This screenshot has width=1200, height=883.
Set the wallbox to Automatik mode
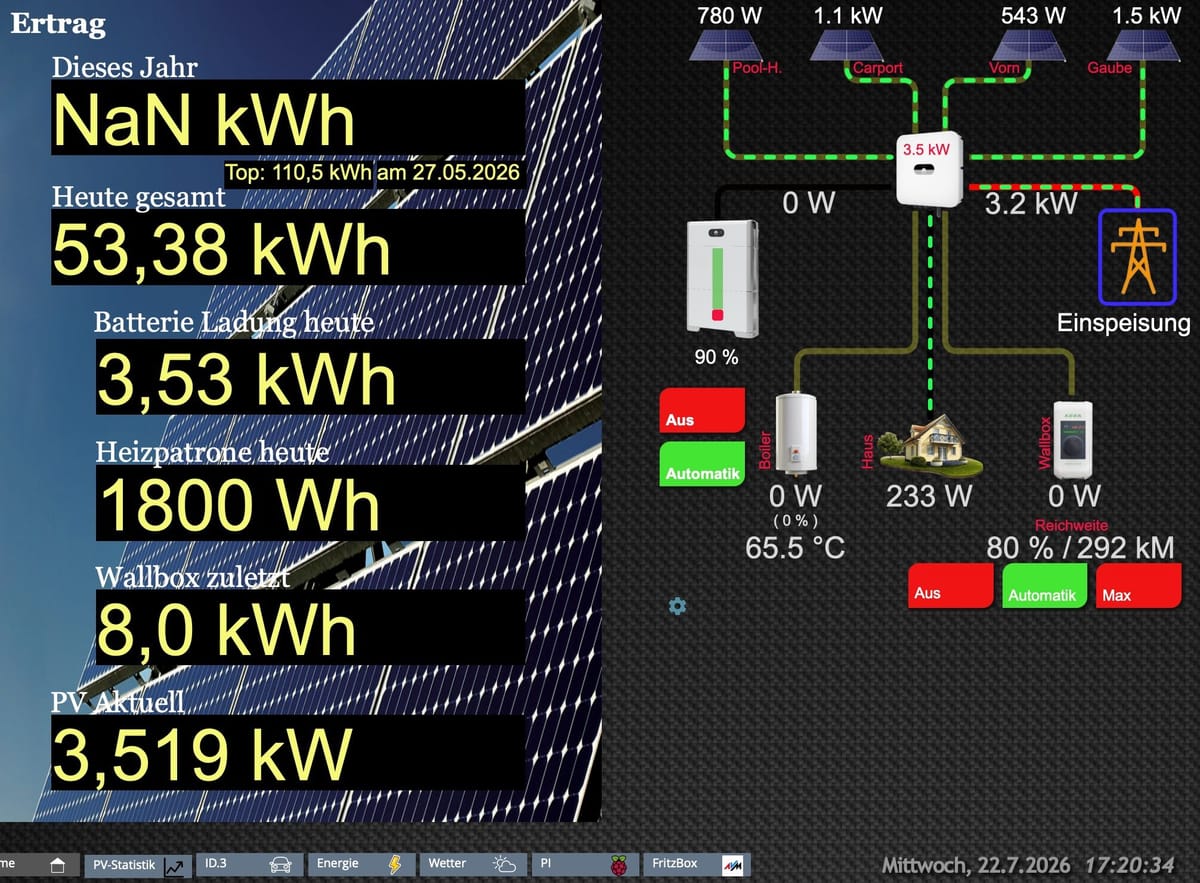[1044, 586]
